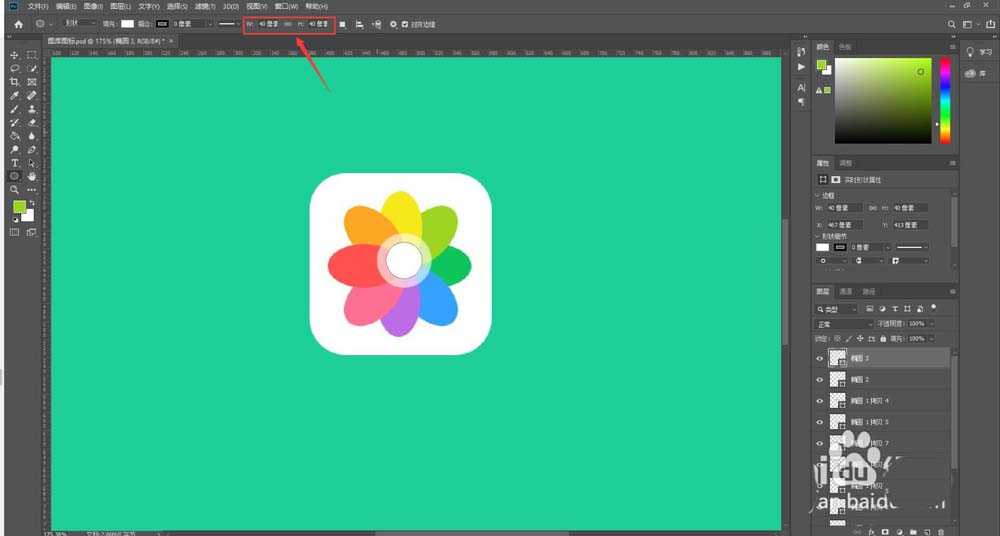
Task: Select the Move tool
Action: pyautogui.click(x=15, y=55)
